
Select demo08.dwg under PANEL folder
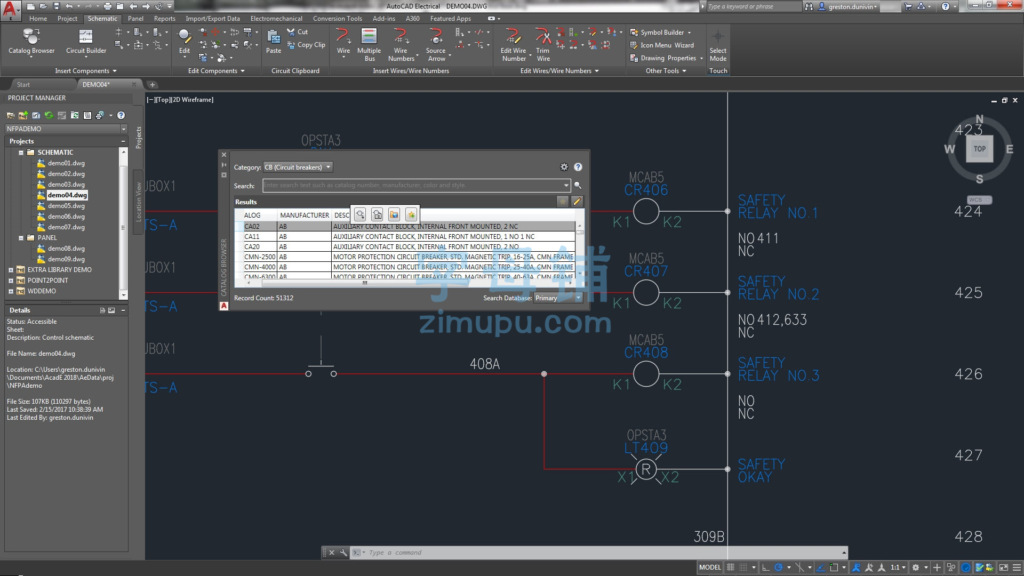pos(66,249)
